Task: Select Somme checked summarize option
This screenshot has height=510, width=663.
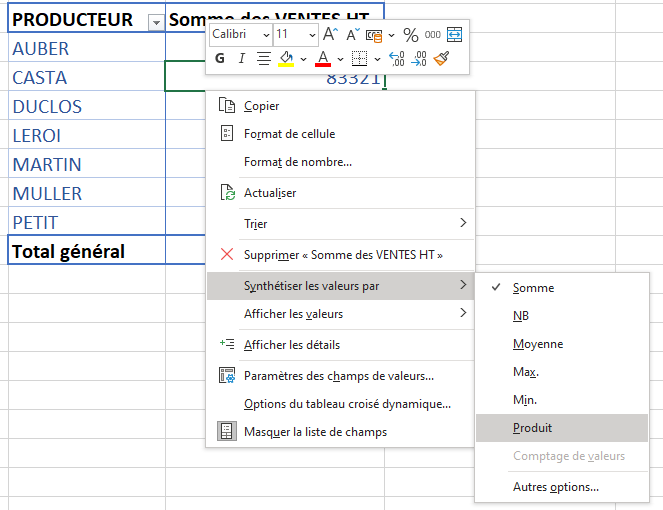Action: [x=533, y=288]
